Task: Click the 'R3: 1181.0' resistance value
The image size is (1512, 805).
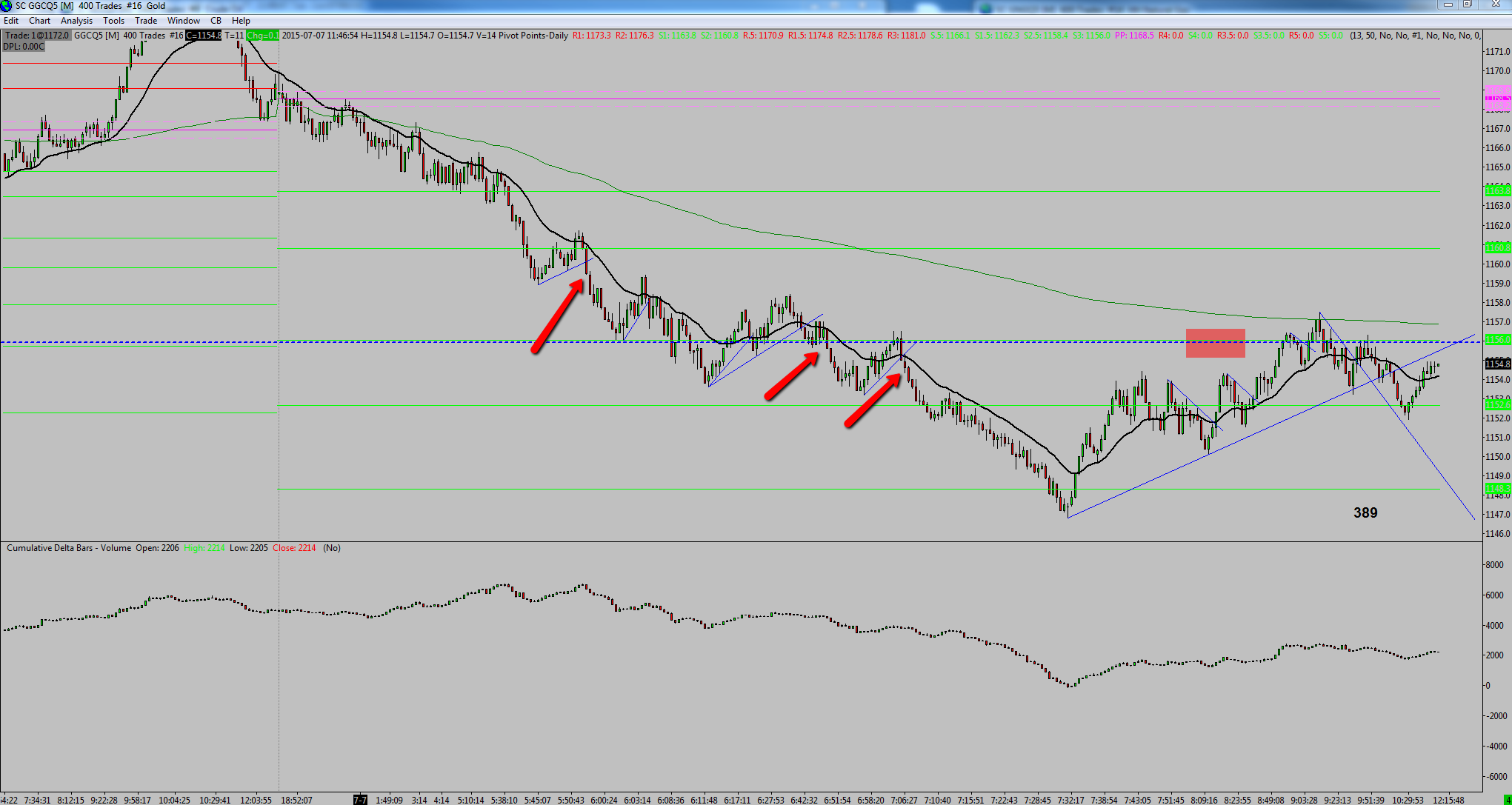Action: [906, 36]
